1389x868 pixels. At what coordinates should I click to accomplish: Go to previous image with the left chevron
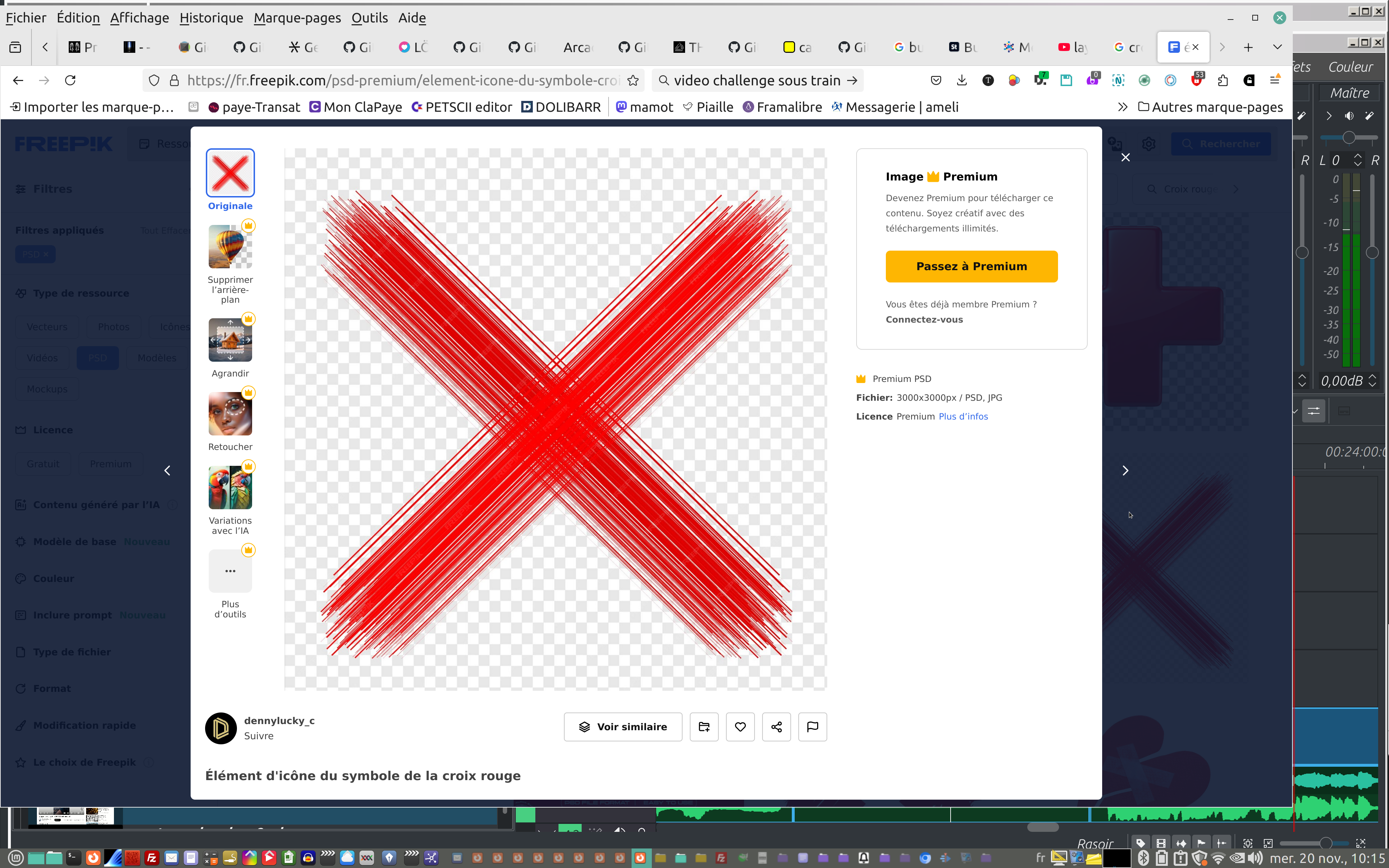(x=167, y=471)
